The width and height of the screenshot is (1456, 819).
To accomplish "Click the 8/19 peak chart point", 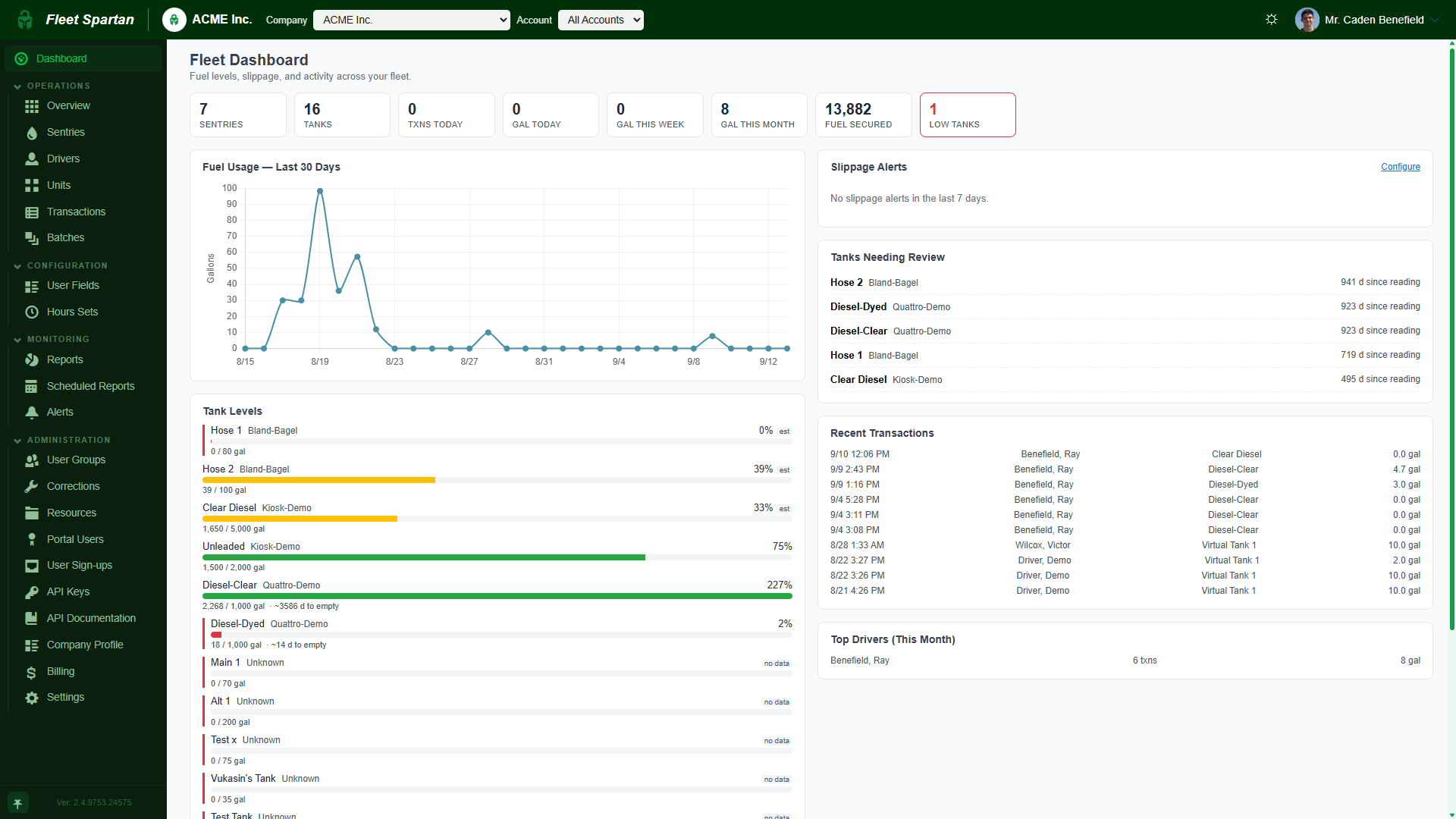I will tap(320, 191).
